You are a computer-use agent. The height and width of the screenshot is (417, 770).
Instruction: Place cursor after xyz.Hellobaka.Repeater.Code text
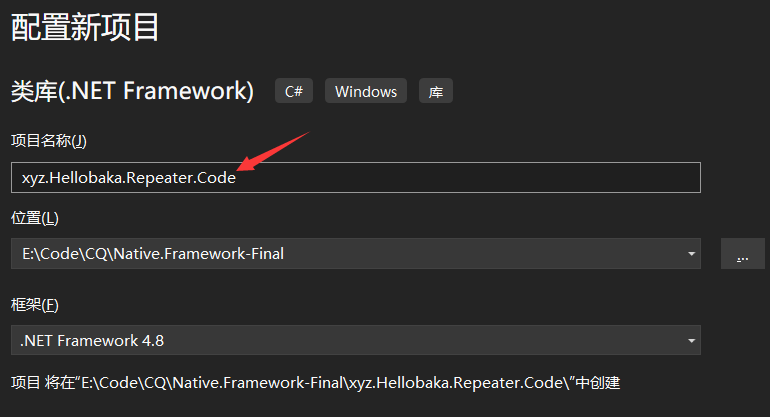click(237, 178)
